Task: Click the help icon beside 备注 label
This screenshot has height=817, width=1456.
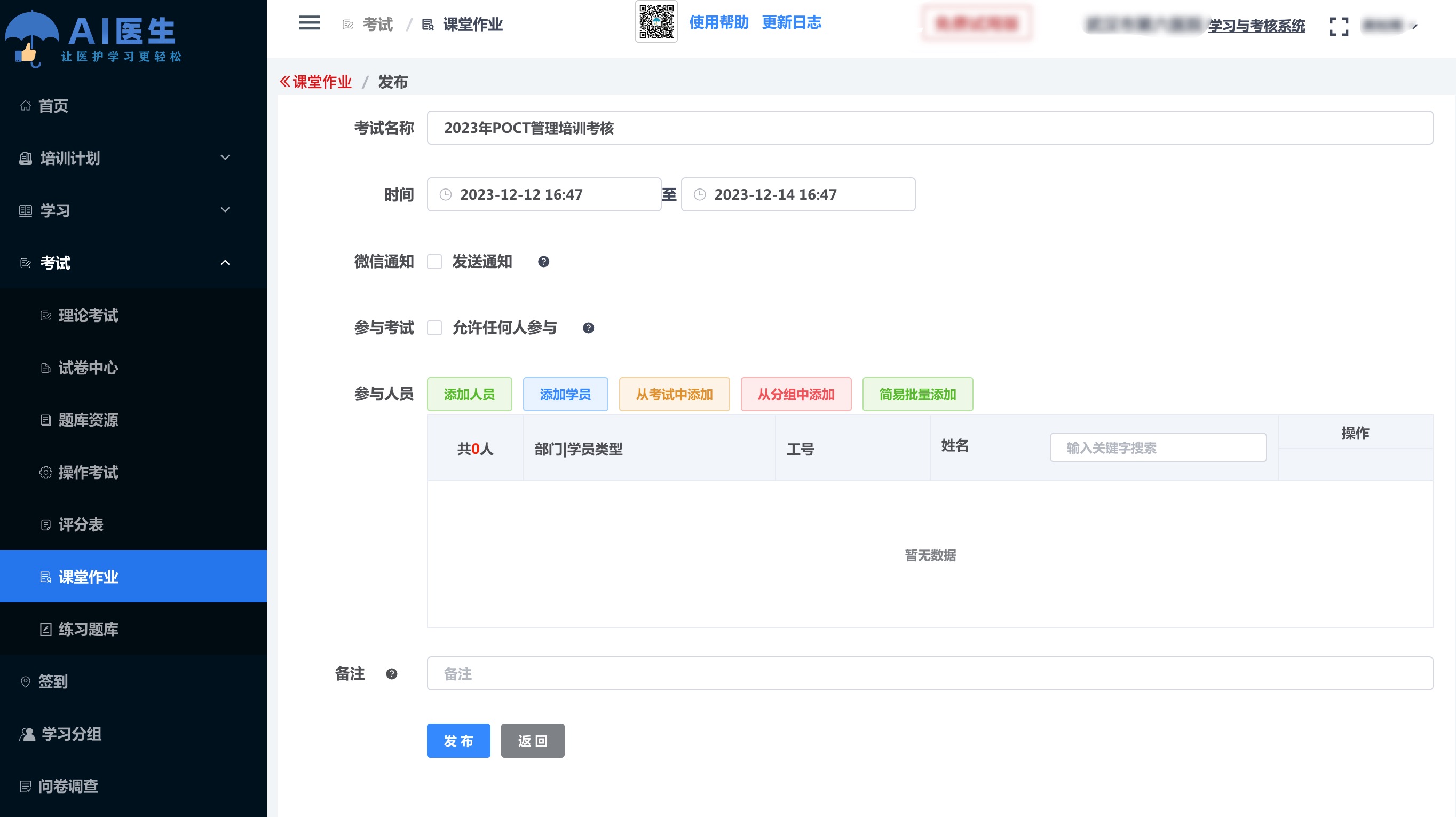Action: (391, 673)
